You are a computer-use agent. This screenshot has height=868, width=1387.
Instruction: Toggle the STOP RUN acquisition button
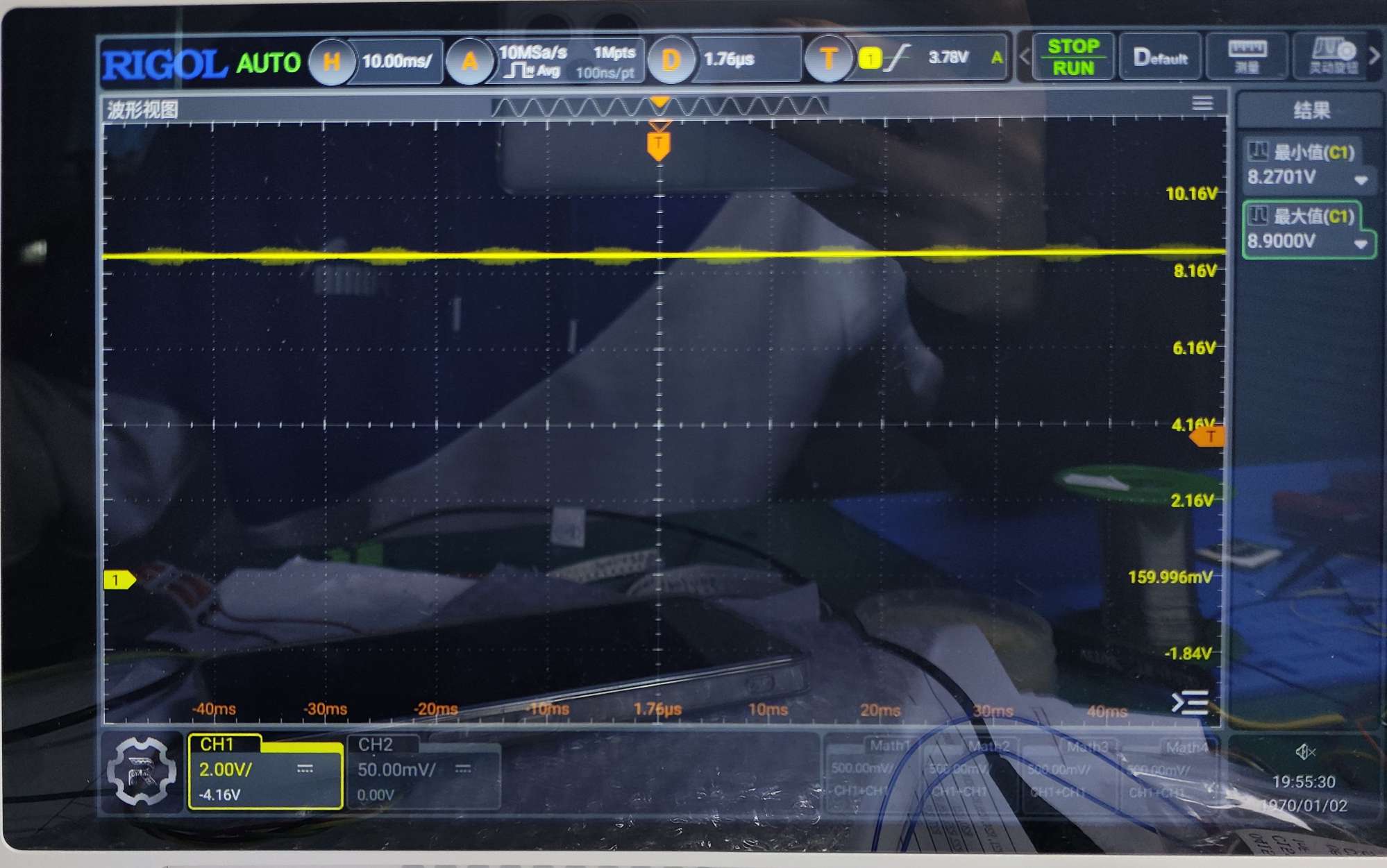point(1073,57)
